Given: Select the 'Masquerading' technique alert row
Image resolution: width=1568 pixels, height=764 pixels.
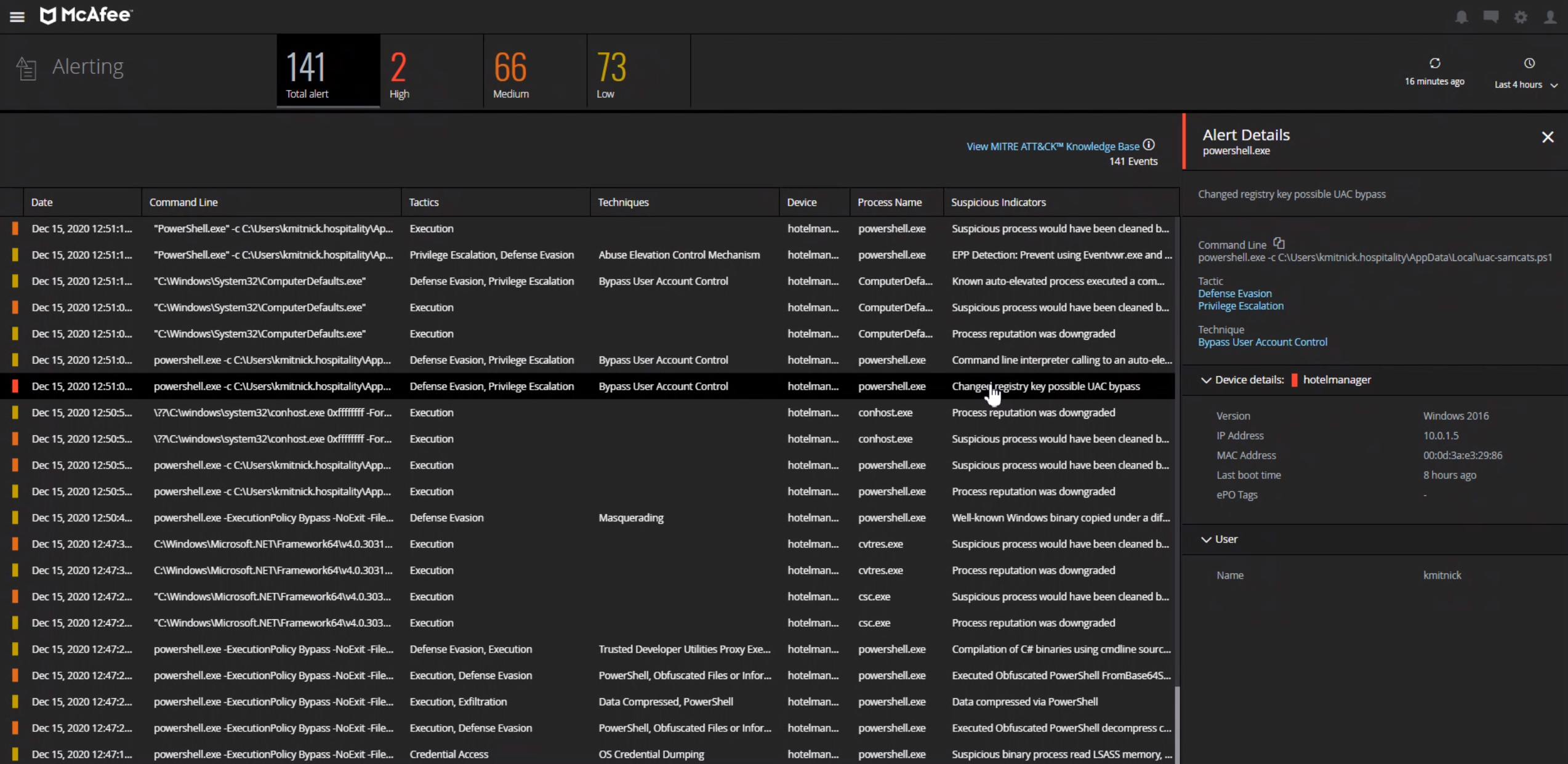Looking at the screenshot, I should (x=588, y=518).
